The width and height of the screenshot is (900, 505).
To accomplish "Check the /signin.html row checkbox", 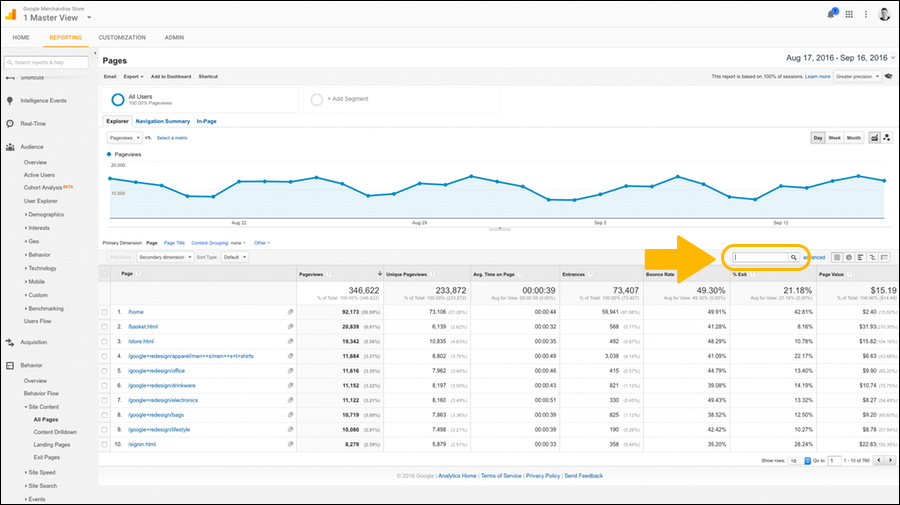I will click(104, 444).
